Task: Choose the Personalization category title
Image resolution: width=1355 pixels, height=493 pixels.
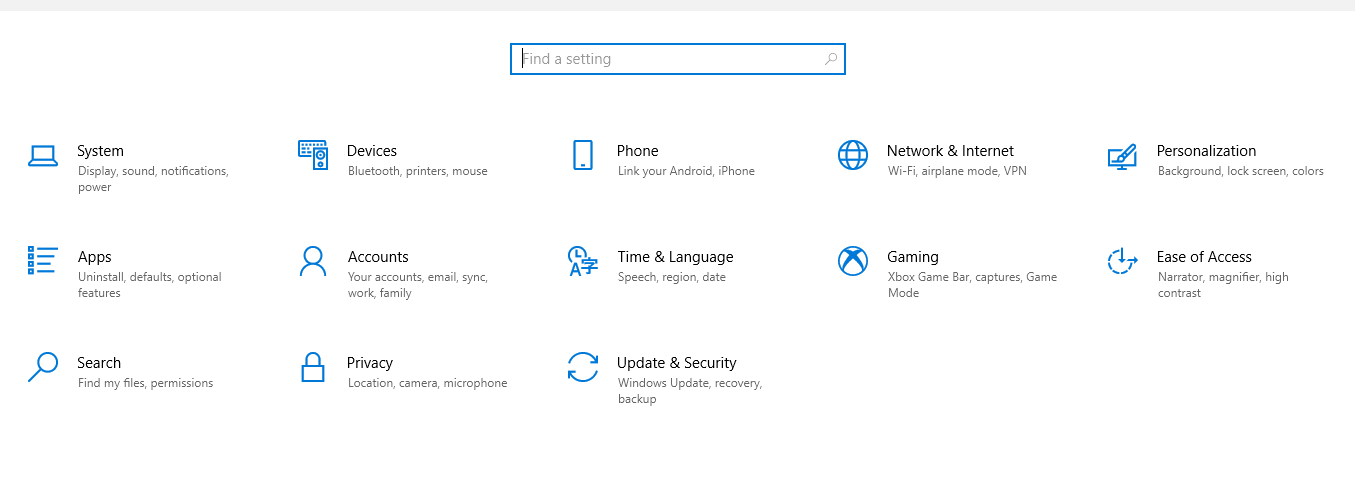Action: point(1206,151)
